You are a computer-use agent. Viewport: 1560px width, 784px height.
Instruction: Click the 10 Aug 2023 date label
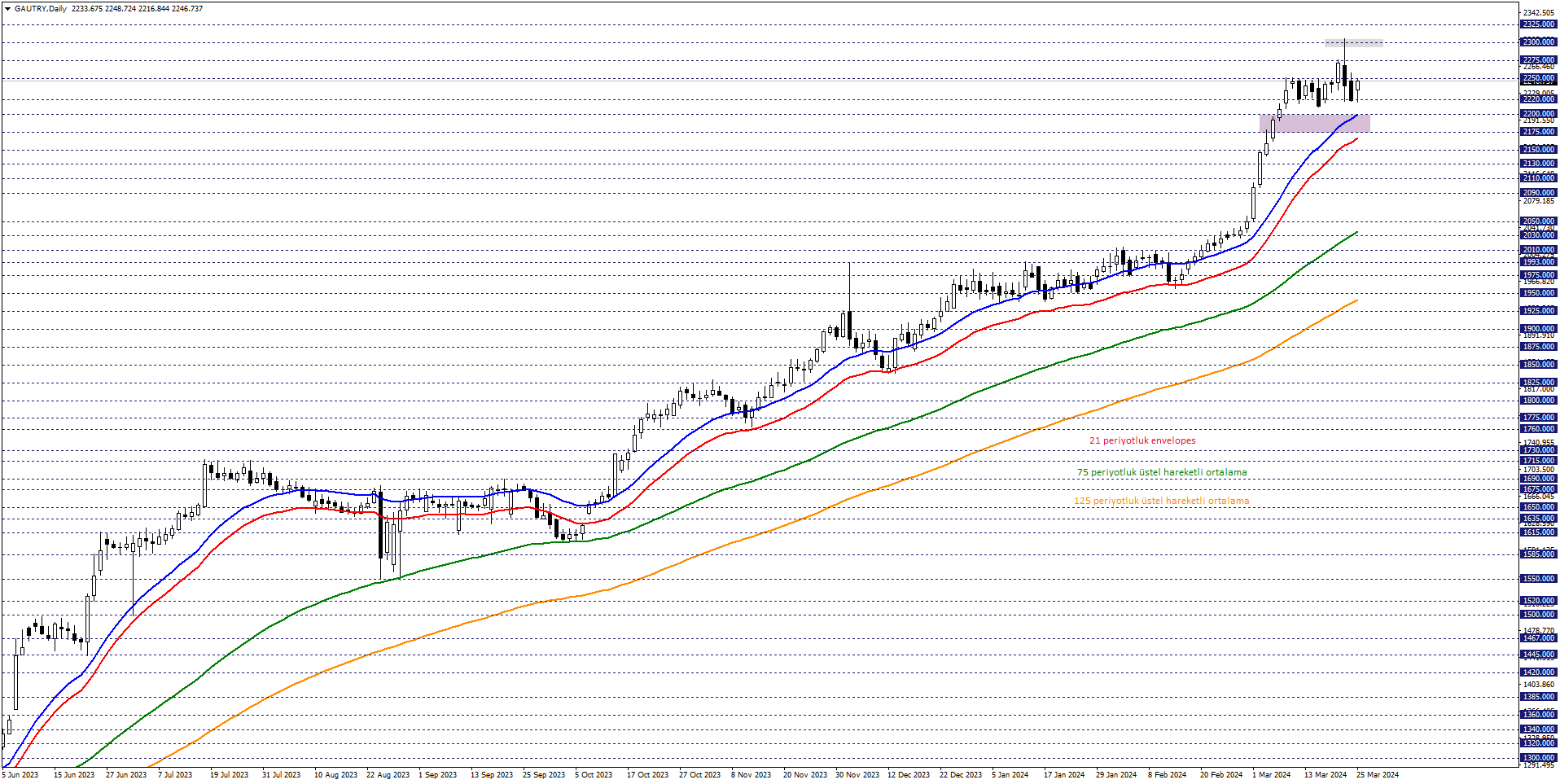click(x=335, y=775)
